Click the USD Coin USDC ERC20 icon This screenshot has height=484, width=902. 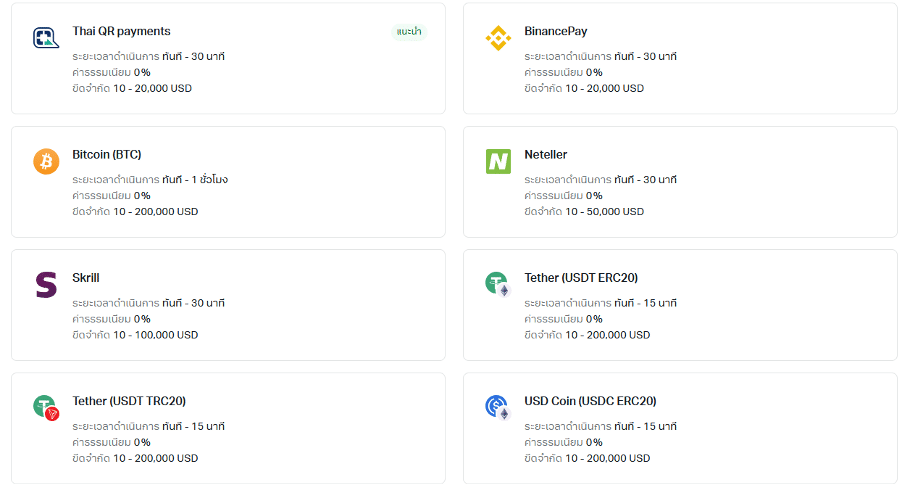coord(498,407)
